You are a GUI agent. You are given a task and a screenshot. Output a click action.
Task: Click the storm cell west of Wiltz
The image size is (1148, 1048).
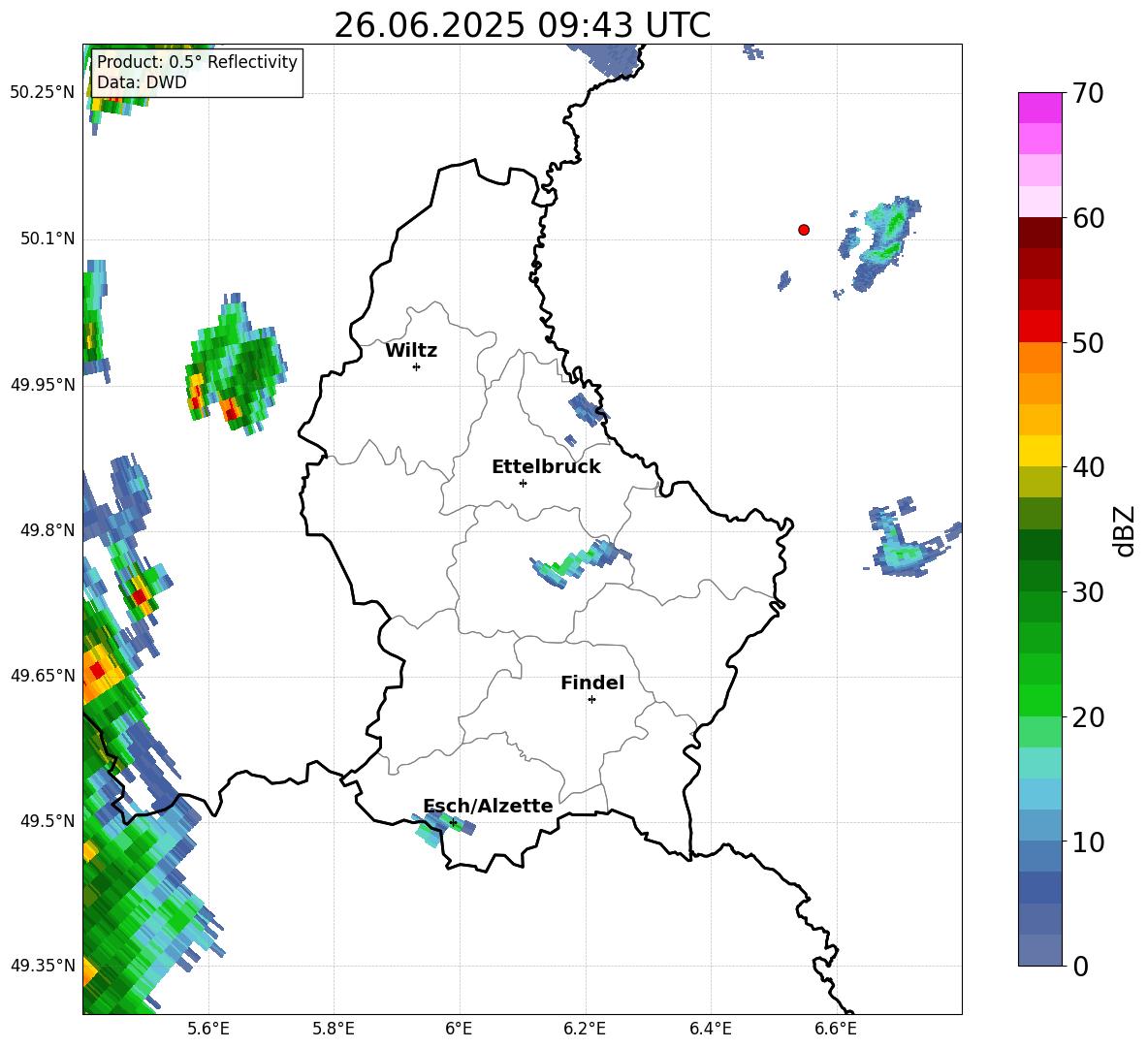pos(236,365)
